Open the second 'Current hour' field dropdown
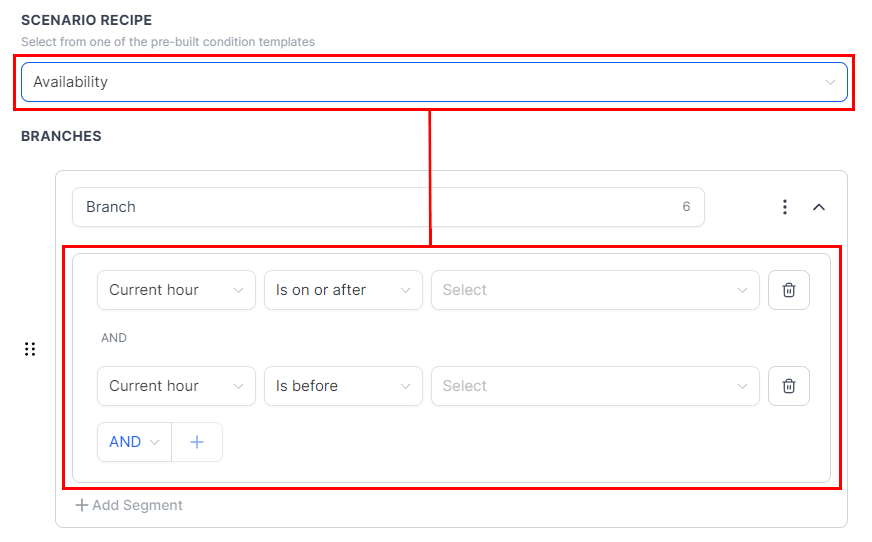This screenshot has width=872, height=542. coord(176,386)
